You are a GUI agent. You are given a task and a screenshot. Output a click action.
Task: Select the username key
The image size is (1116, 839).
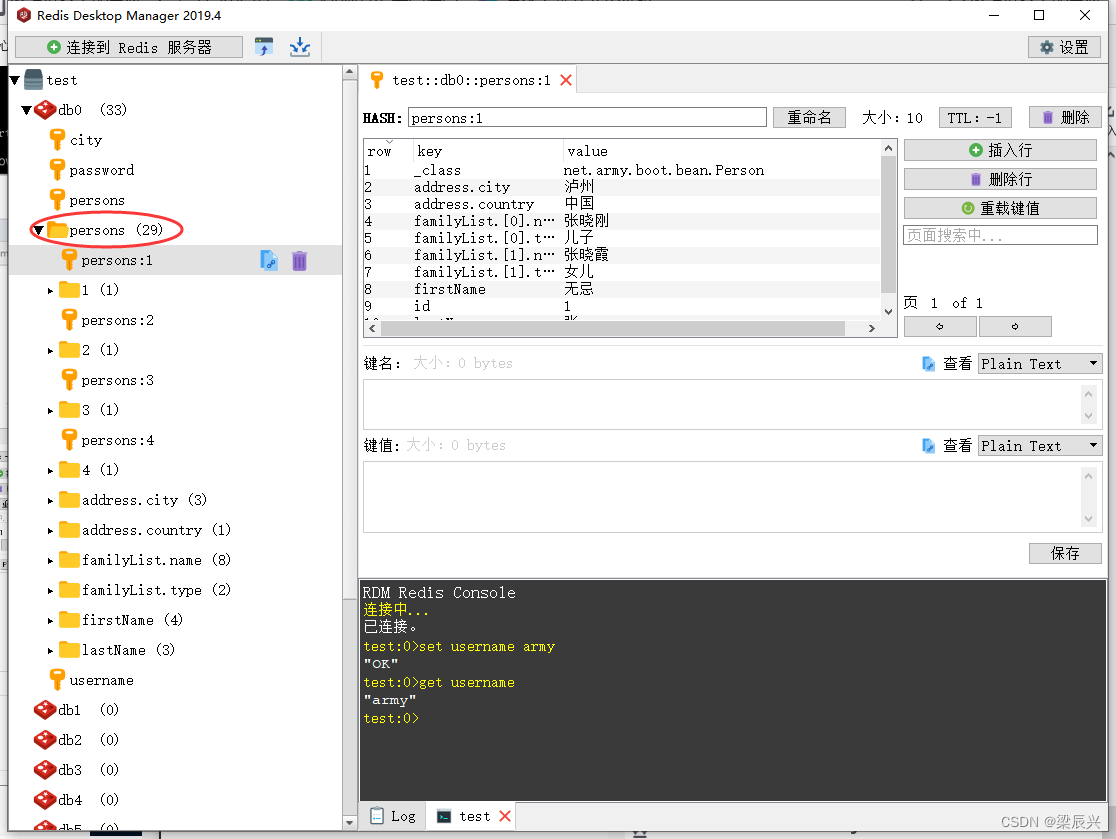coord(101,680)
